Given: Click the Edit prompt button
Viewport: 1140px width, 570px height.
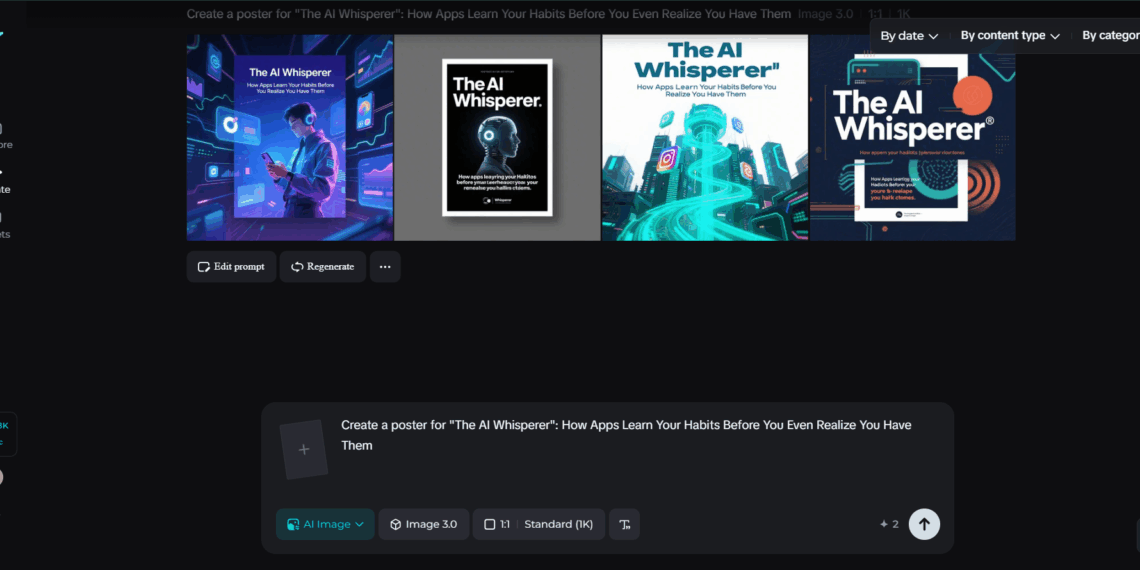Looking at the screenshot, I should point(231,267).
